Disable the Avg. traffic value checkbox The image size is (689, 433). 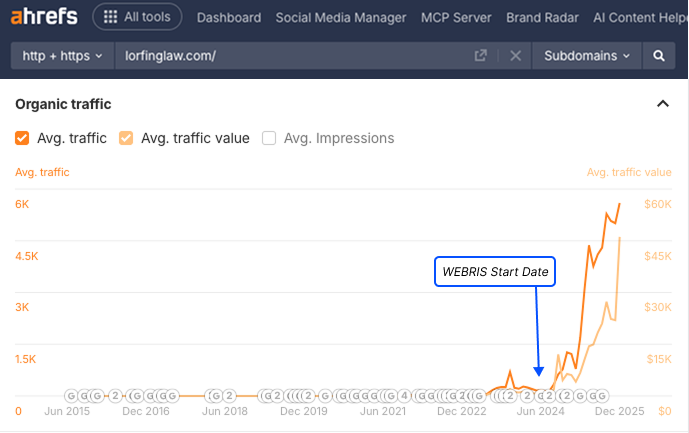click(126, 138)
